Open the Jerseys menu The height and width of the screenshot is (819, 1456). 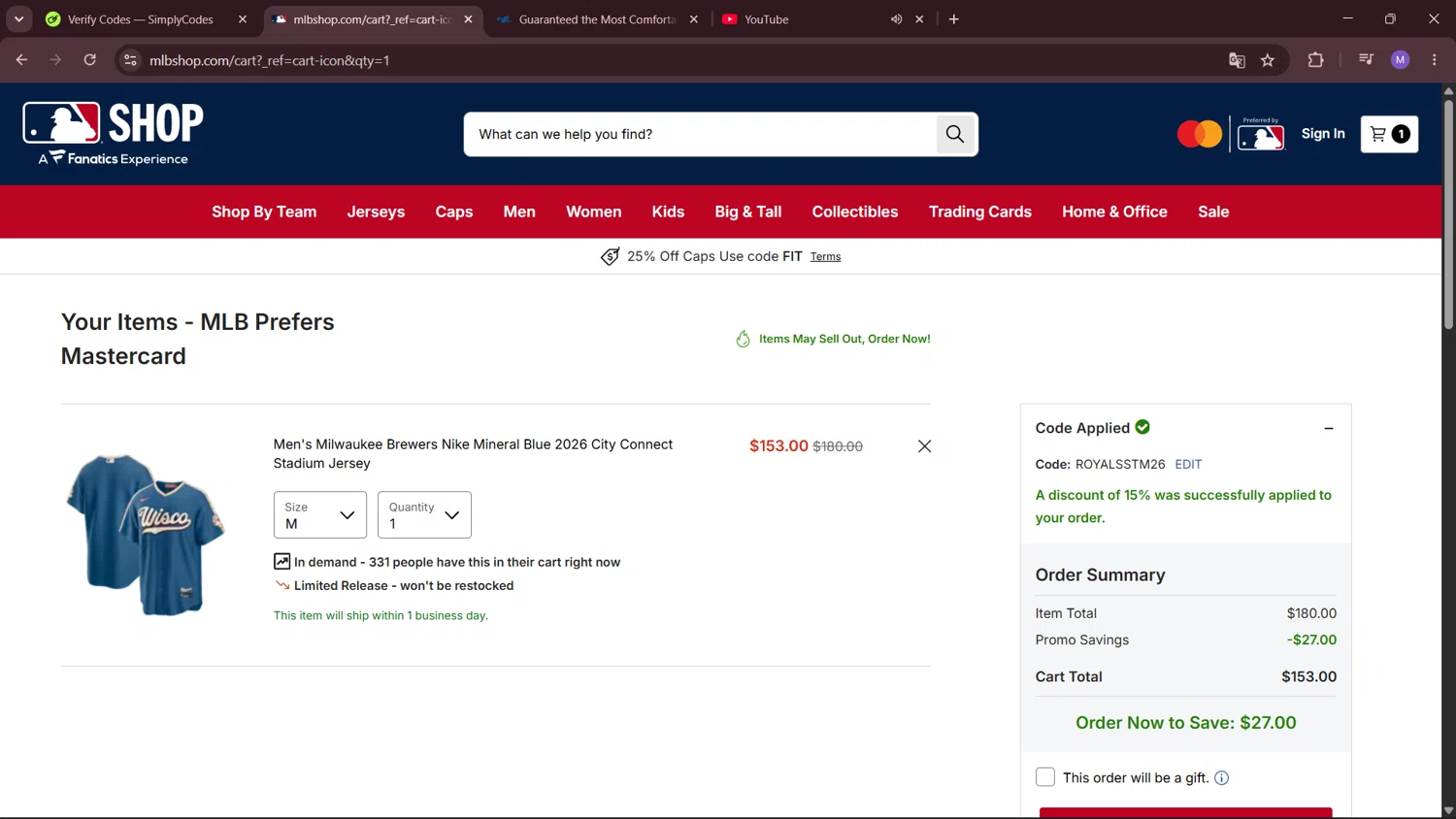coord(376,212)
